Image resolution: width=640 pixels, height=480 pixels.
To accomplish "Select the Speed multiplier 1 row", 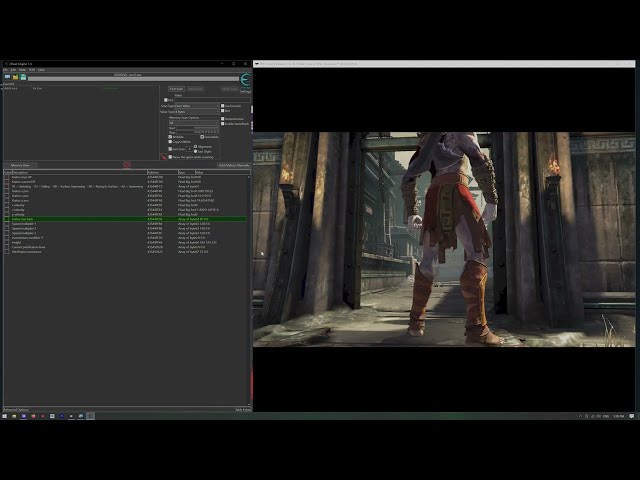I will (x=125, y=224).
